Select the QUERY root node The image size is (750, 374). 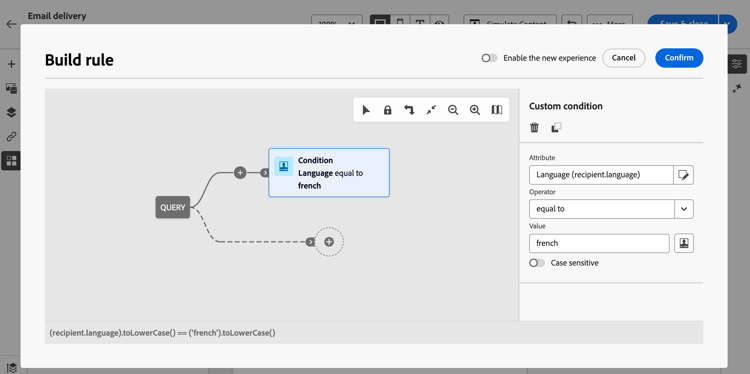[x=173, y=207]
